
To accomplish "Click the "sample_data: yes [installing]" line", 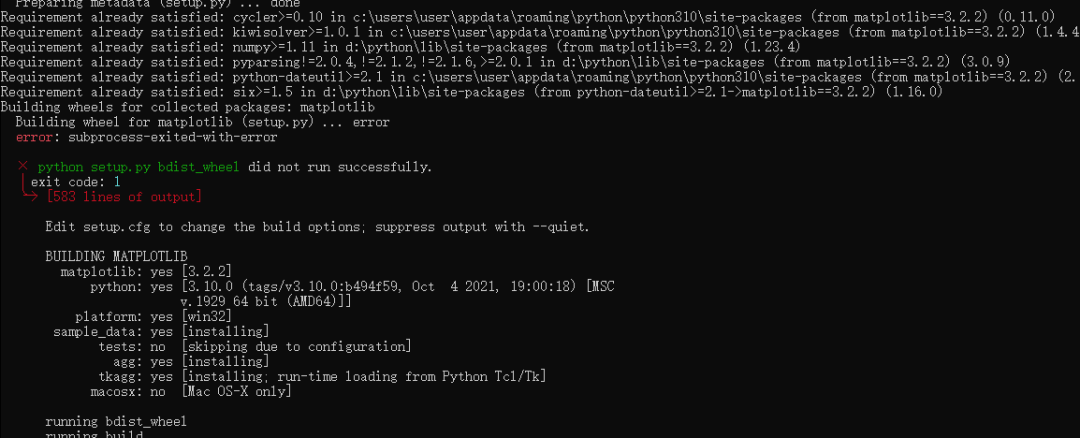I will (160, 331).
